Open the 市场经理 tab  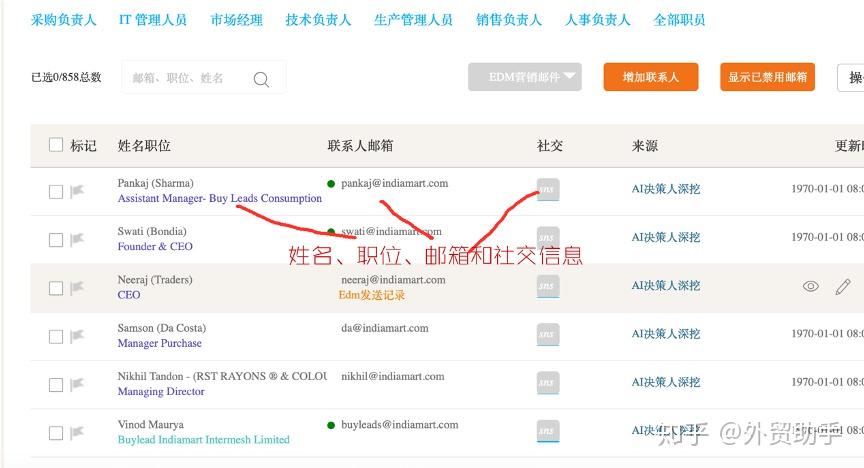236,20
